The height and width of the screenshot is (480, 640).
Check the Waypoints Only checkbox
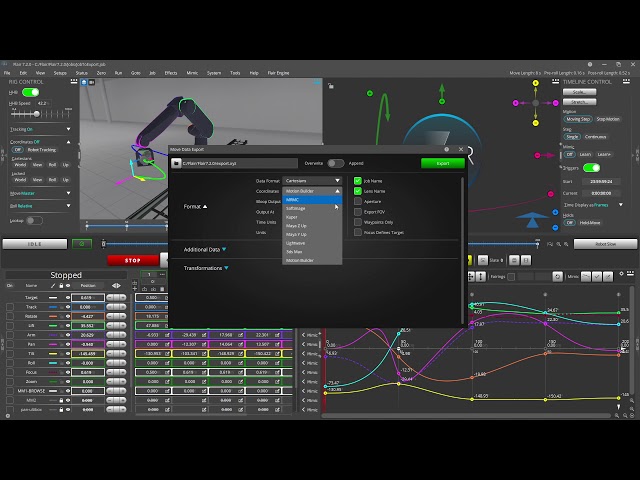pos(358,222)
